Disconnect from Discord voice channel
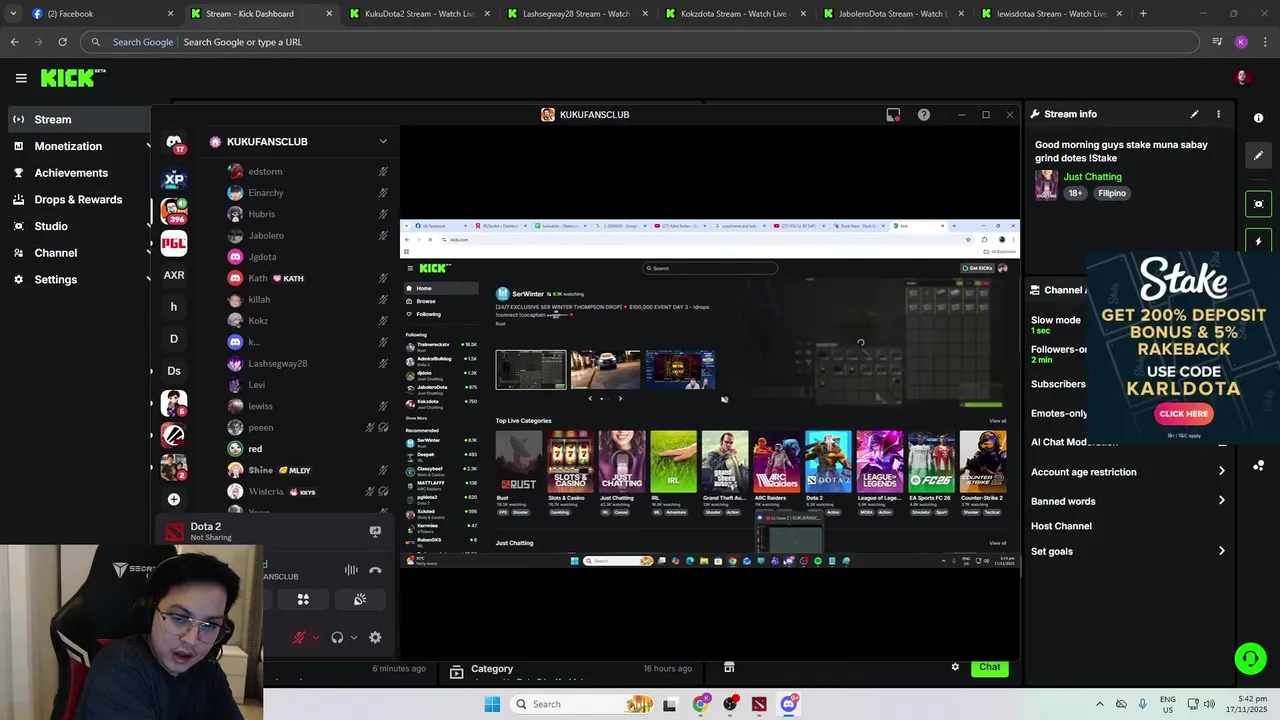 375,570
